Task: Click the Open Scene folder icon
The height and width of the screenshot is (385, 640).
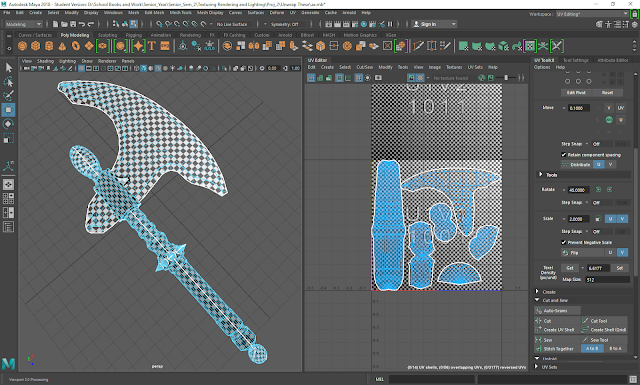Action: pos(64,24)
